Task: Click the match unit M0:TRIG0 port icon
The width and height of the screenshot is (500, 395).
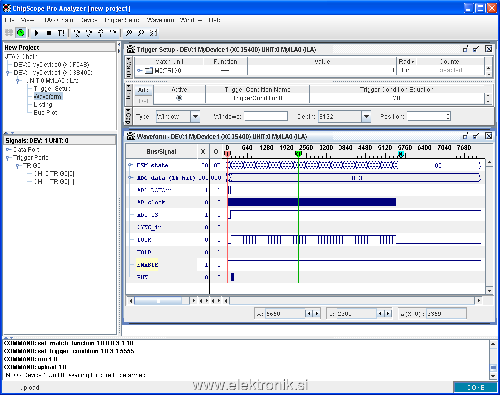Action: [149, 70]
